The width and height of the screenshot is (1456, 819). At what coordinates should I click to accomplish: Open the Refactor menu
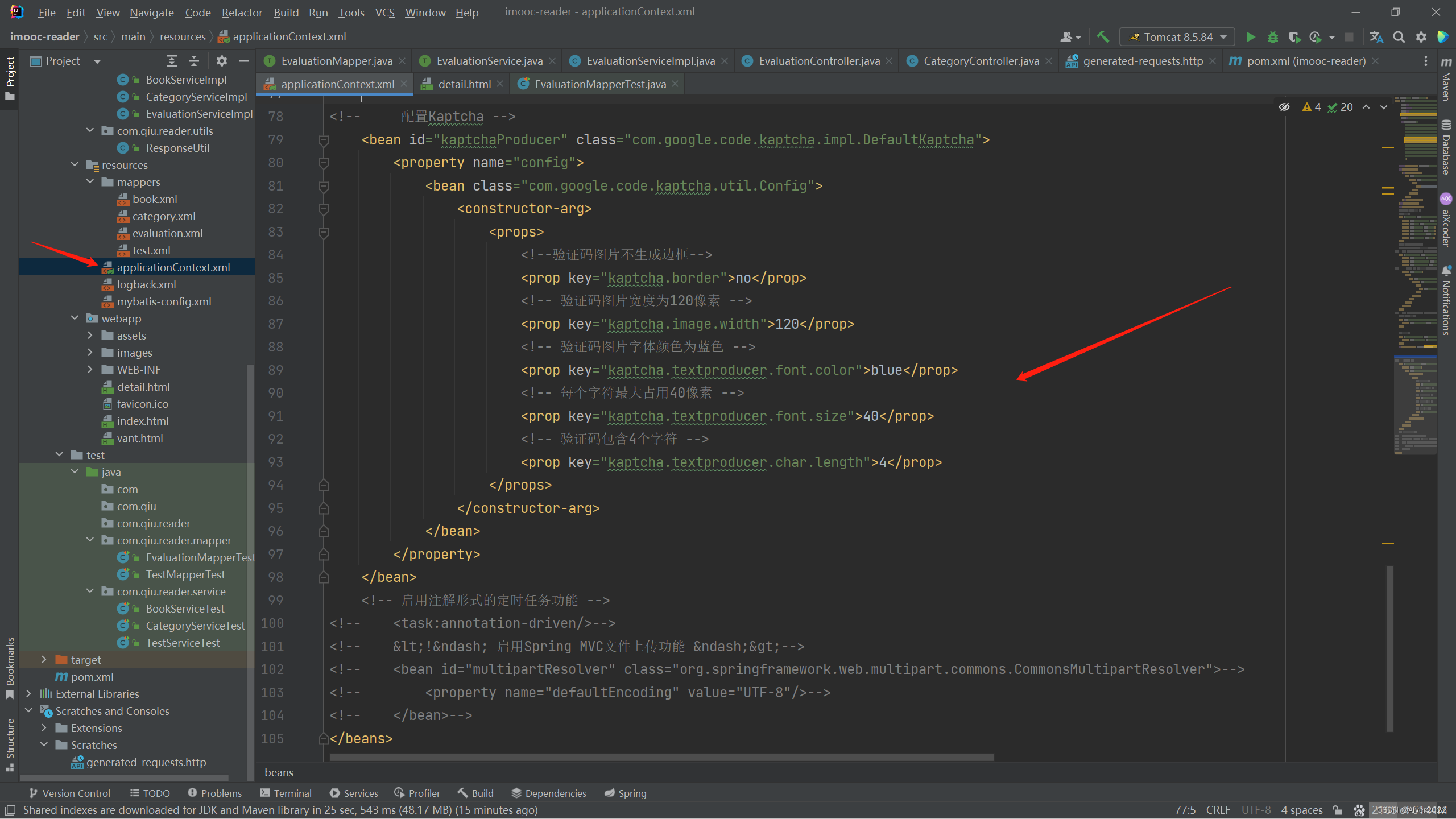point(242,13)
